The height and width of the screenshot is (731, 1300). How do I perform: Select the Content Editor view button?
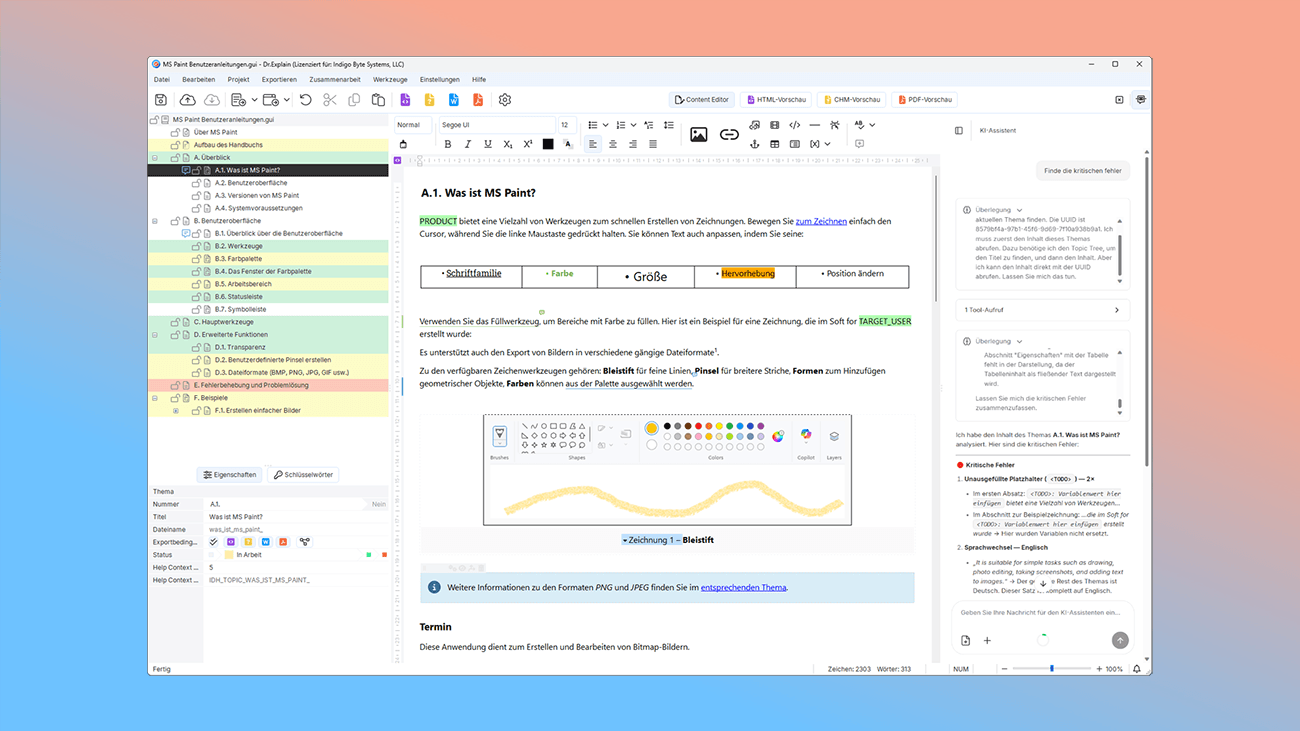[702, 100]
